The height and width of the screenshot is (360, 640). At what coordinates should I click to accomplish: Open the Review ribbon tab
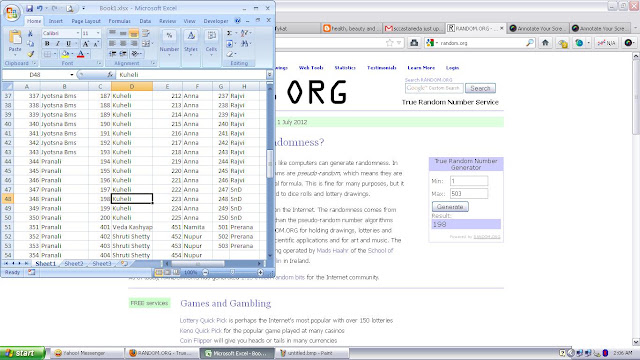[167, 21]
